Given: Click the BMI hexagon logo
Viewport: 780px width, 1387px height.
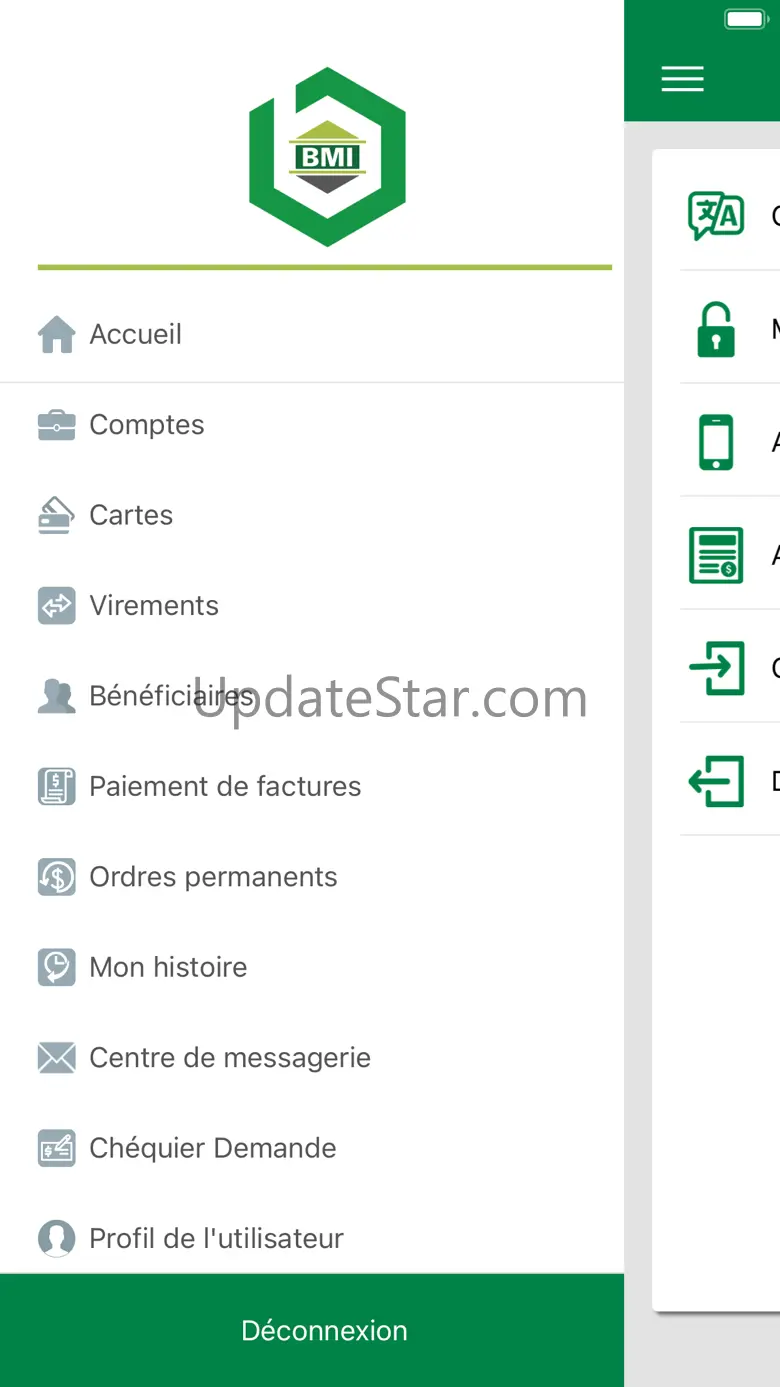Looking at the screenshot, I should [x=327, y=157].
